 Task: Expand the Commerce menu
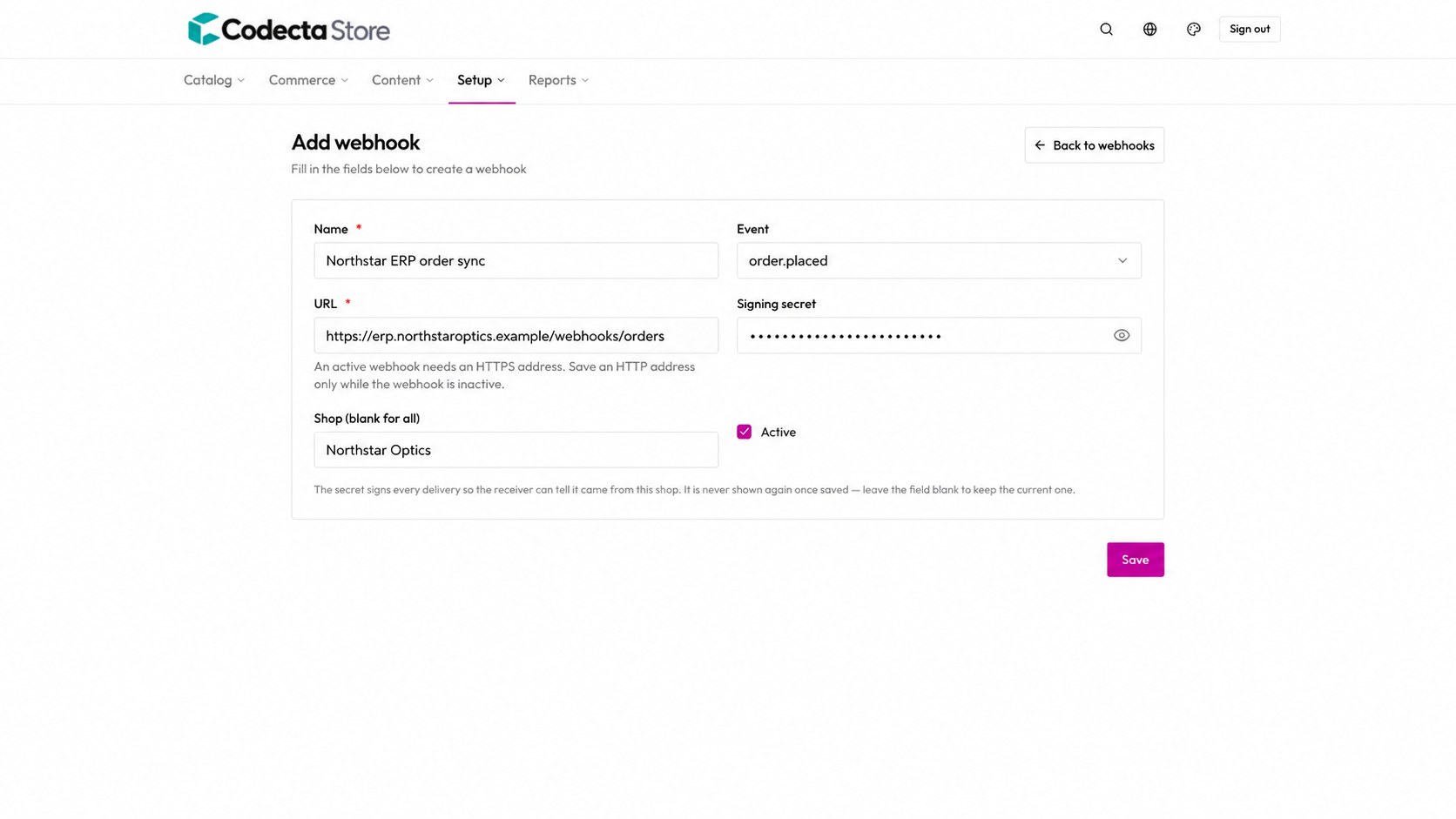tap(308, 80)
